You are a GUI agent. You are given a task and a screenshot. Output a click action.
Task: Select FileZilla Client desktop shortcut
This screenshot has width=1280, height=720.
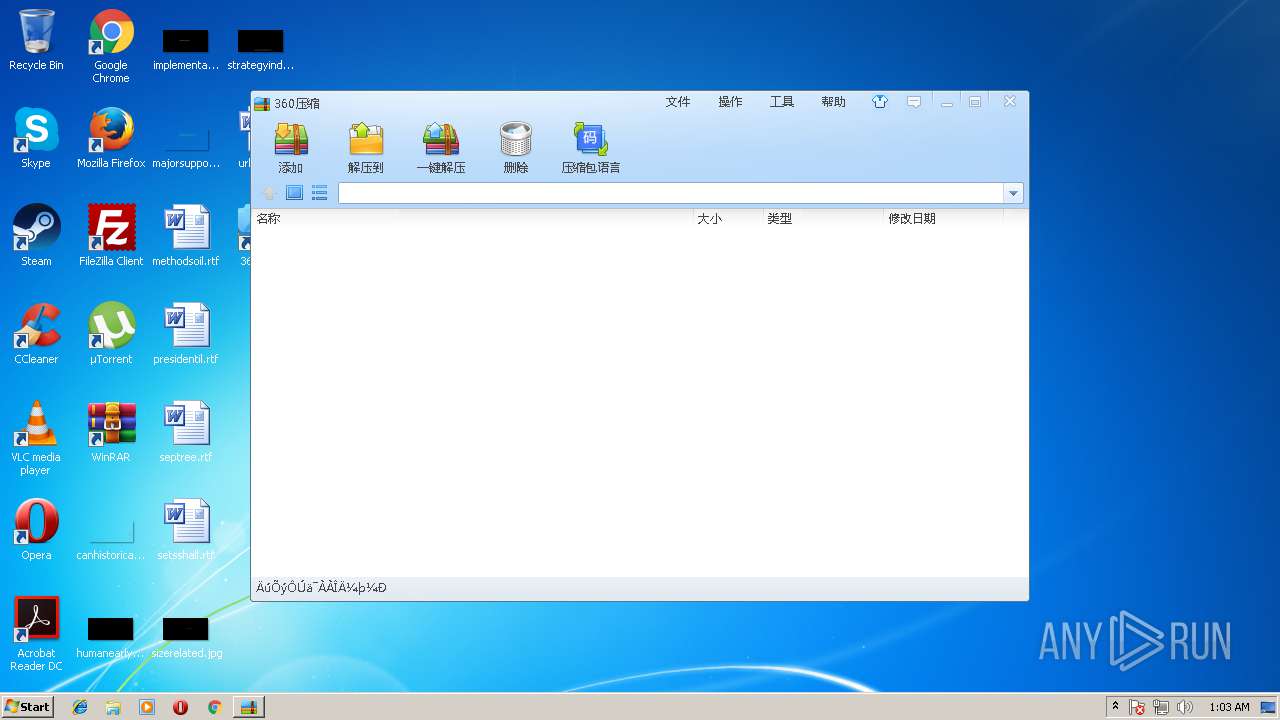coord(111,236)
